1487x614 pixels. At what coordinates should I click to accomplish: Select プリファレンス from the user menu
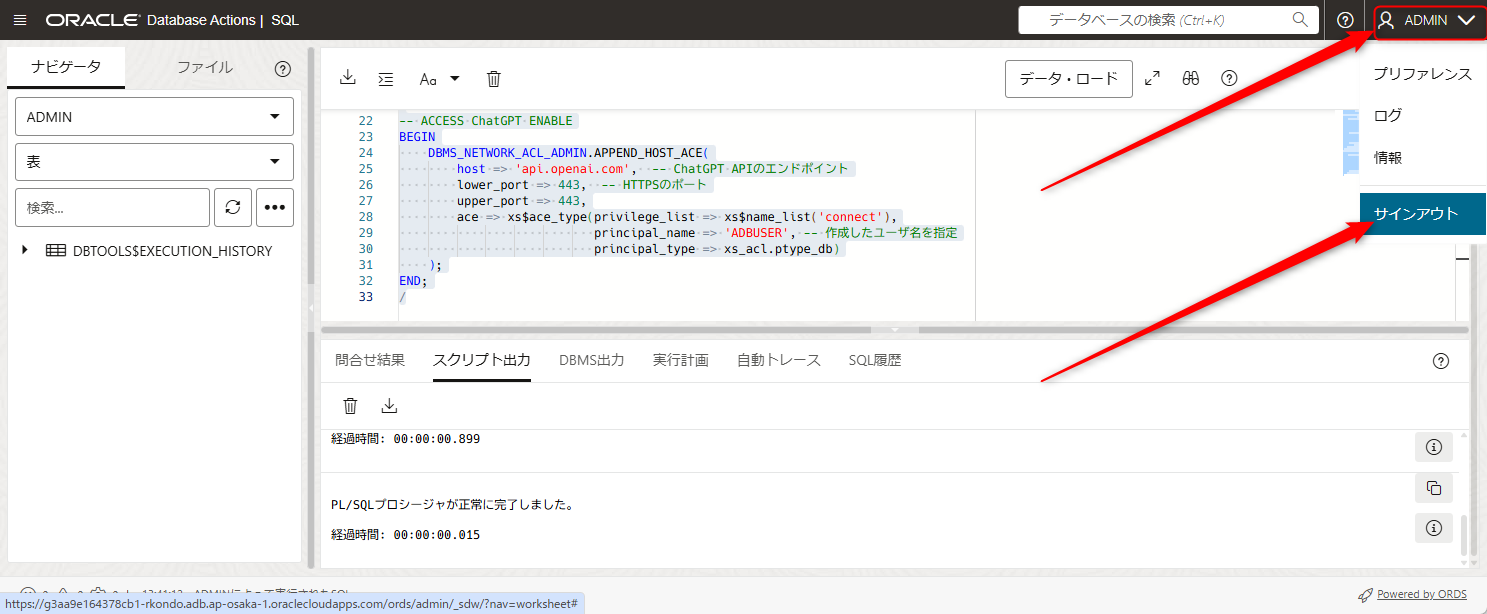click(1423, 74)
